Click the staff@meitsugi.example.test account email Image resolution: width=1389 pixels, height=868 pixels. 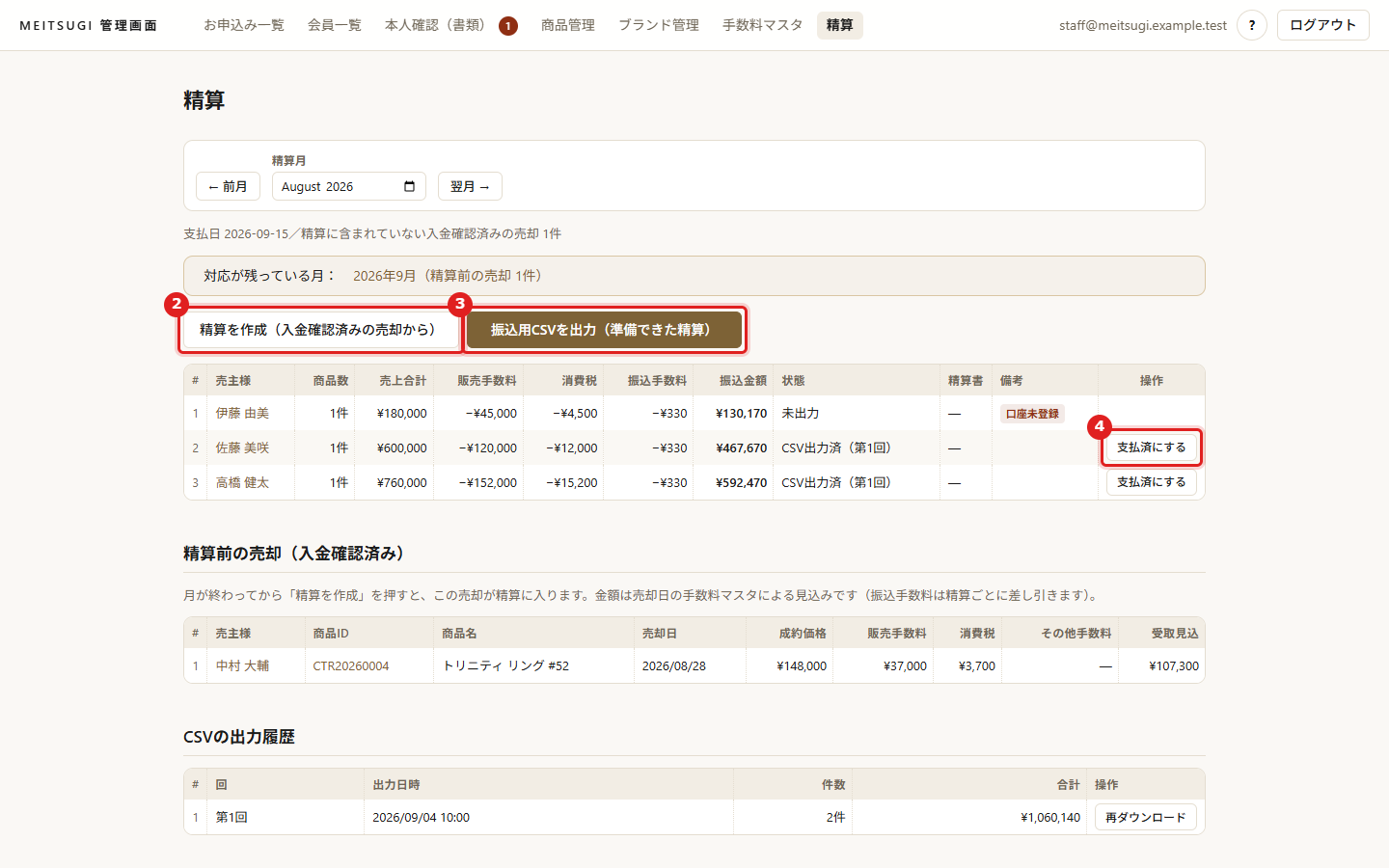pyautogui.click(x=1143, y=25)
